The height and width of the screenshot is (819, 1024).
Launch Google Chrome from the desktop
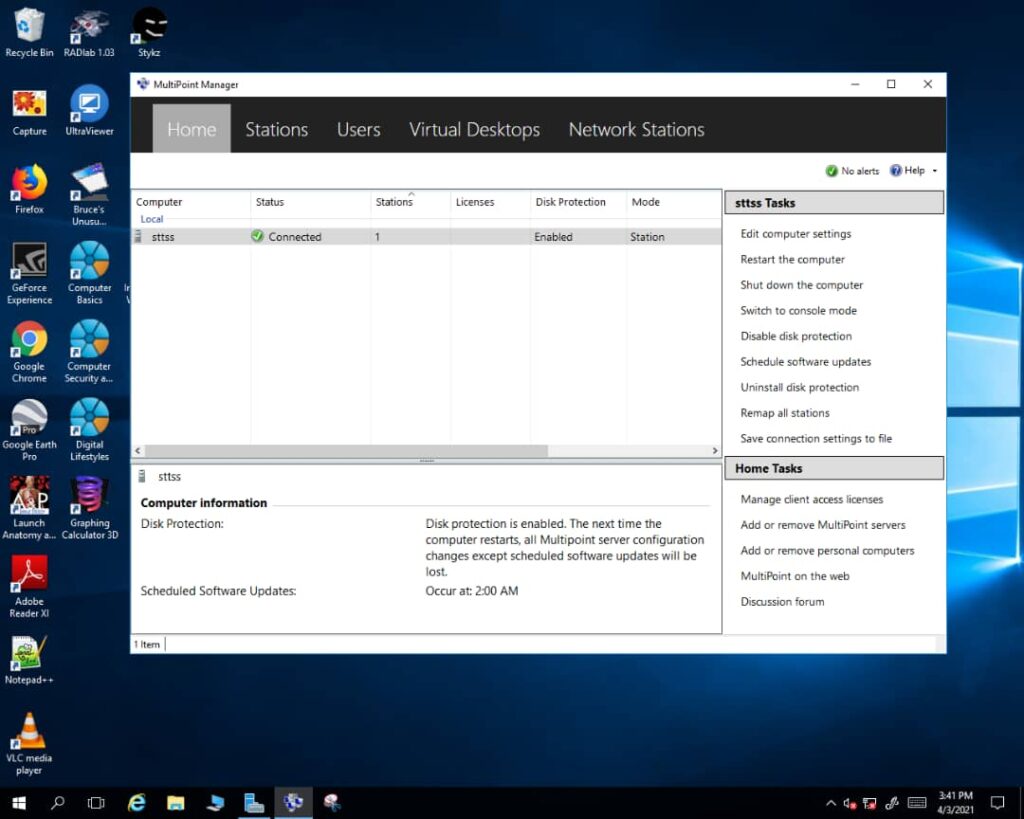pos(29,352)
